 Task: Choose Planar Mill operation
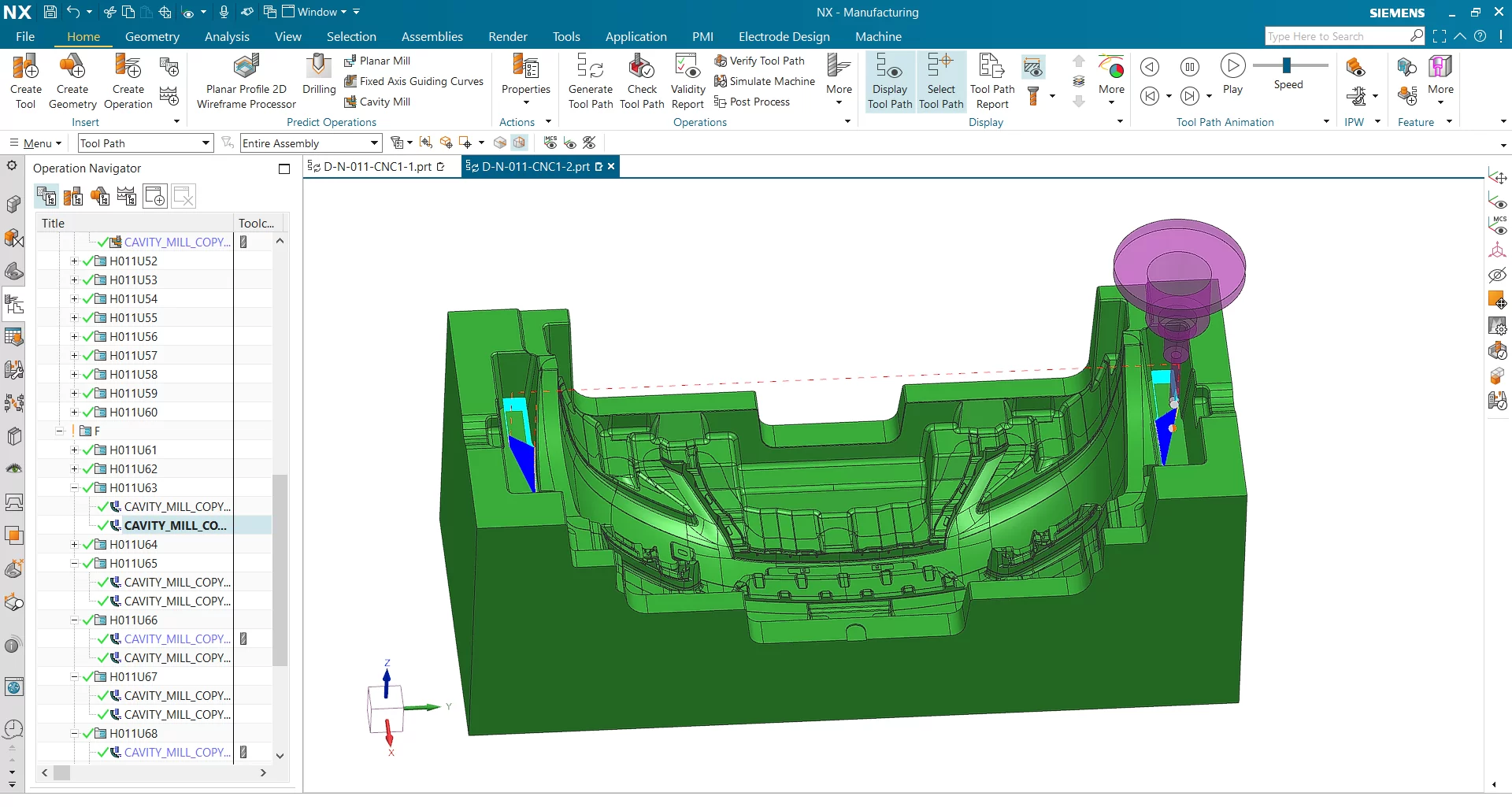(377, 61)
